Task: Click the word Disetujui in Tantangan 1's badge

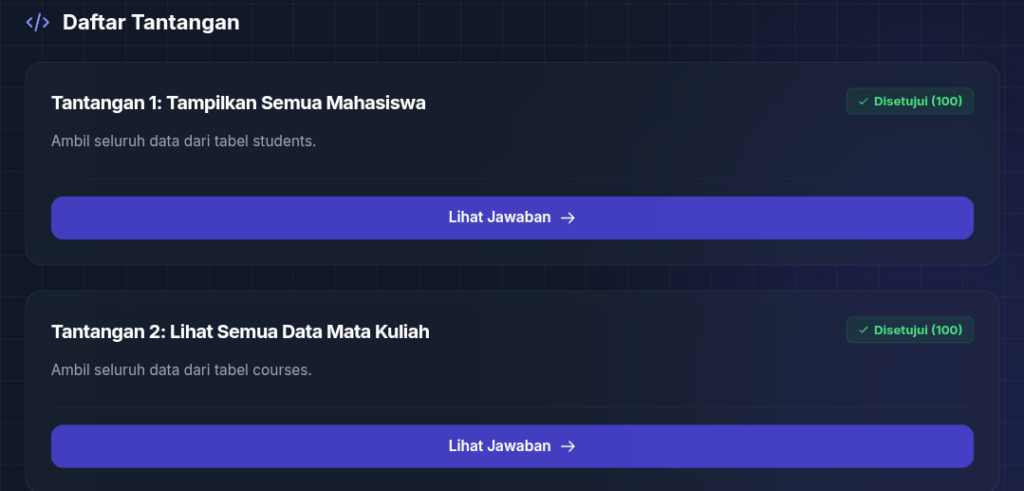Action: 901,101
